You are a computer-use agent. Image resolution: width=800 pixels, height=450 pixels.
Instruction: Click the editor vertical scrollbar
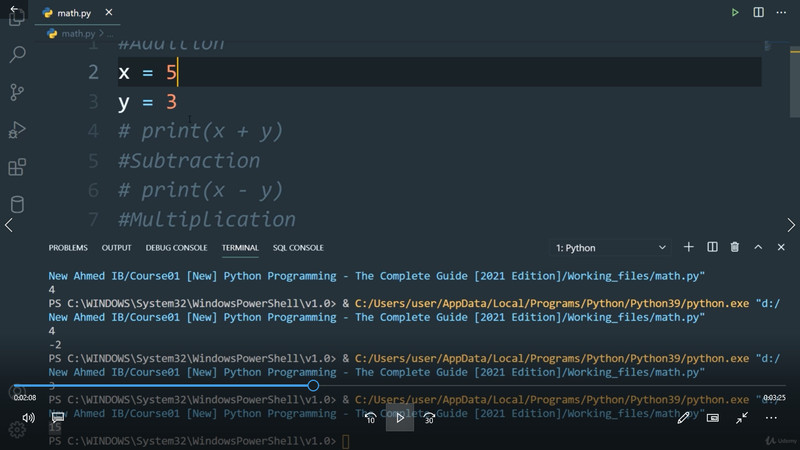794,84
